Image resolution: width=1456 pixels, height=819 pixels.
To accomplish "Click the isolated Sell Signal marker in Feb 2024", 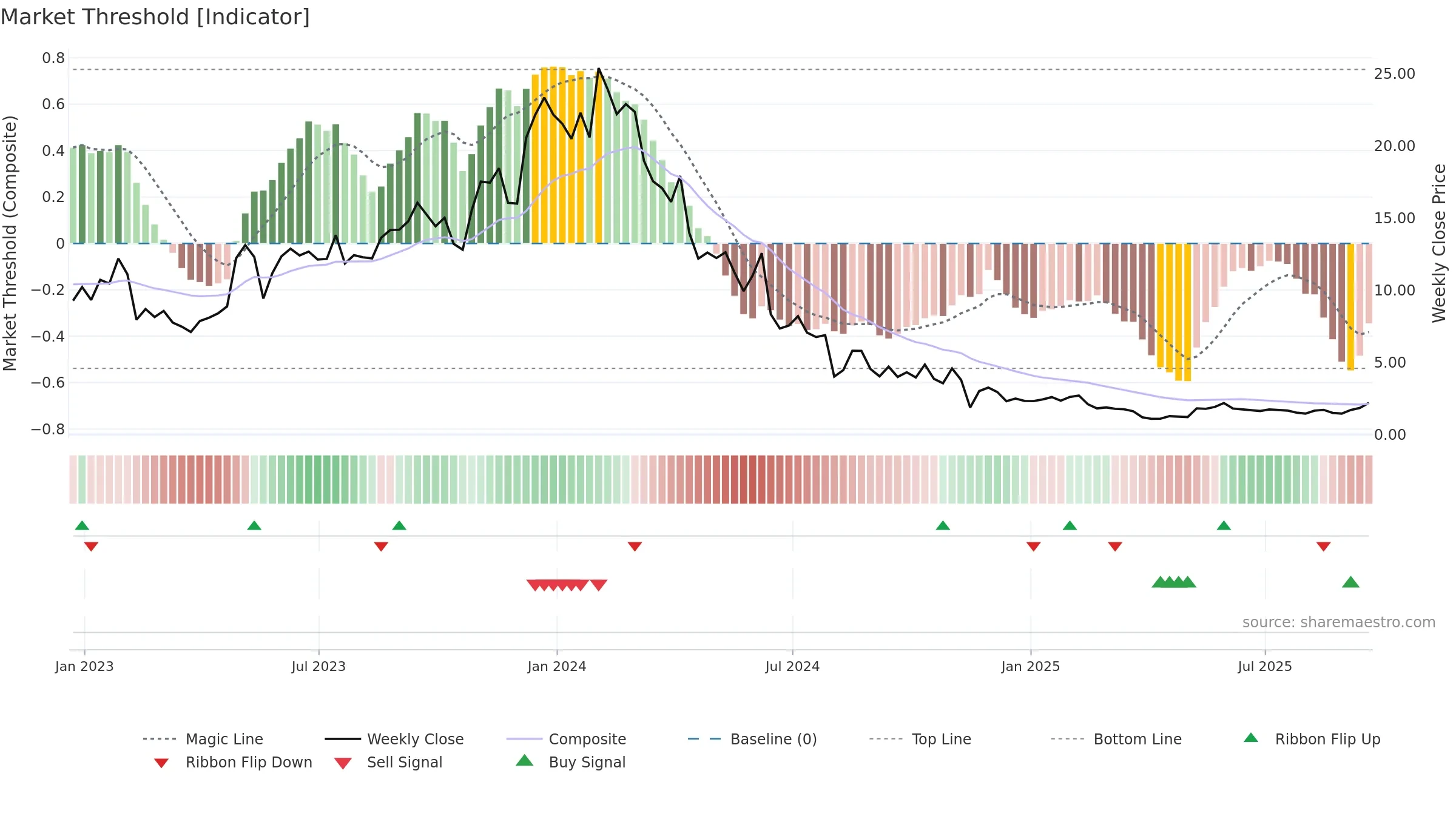I will (599, 585).
